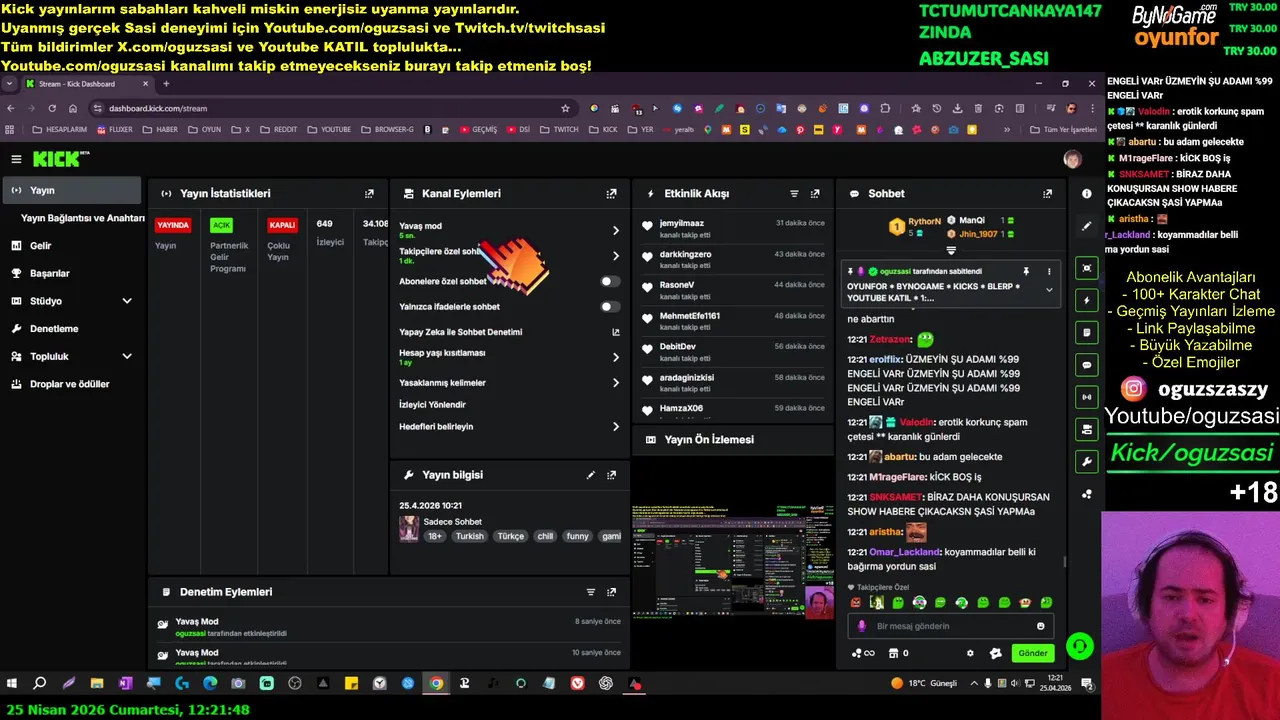
Task: Open the Kick hamburger menu
Action: click(x=16, y=159)
